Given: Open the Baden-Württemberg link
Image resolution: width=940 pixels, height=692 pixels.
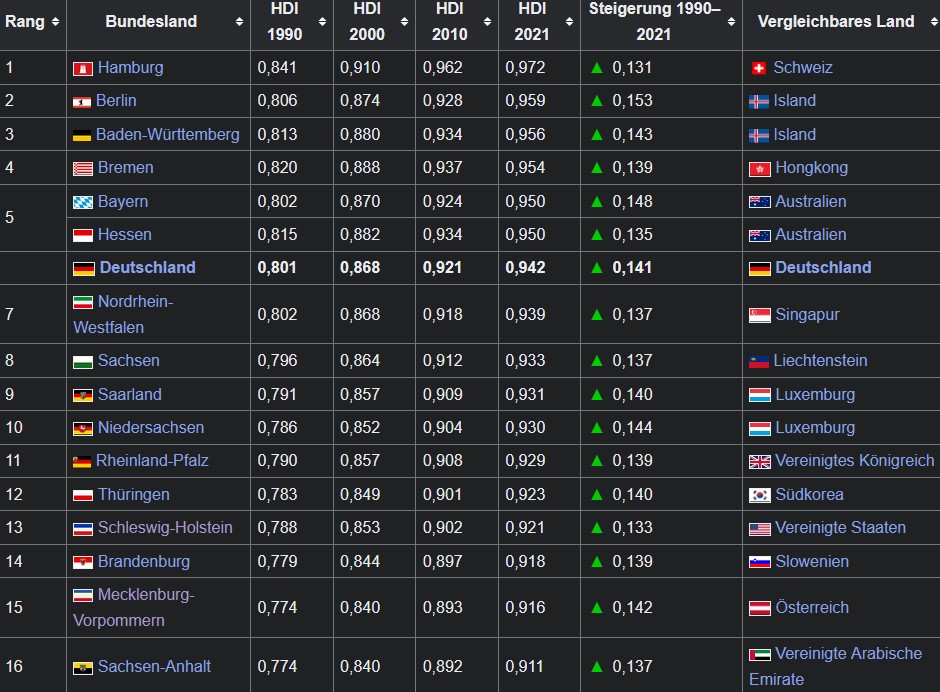Looking at the screenshot, I should coord(167,134).
